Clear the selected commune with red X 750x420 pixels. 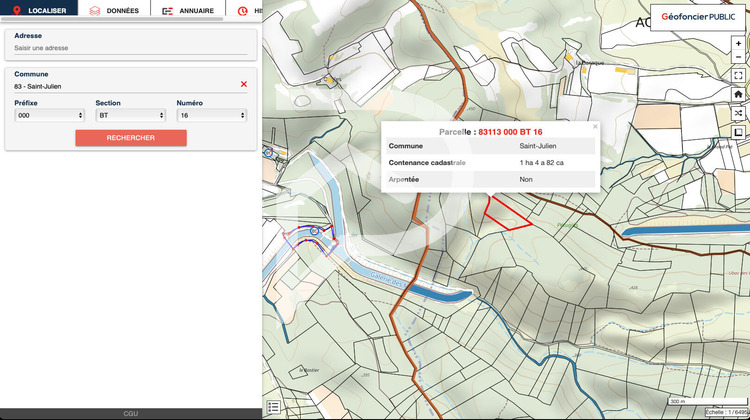tap(244, 85)
